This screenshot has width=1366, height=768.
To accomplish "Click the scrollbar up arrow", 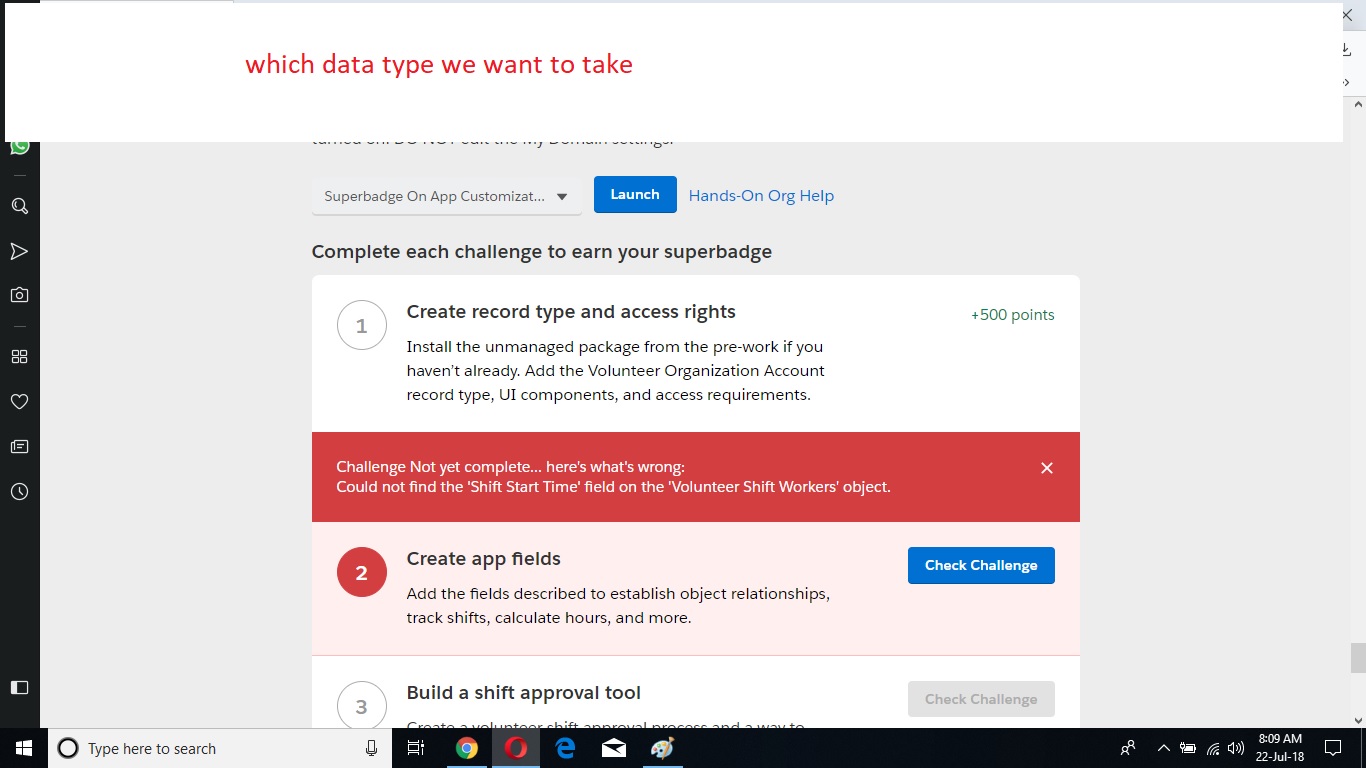I will coord(1358,104).
